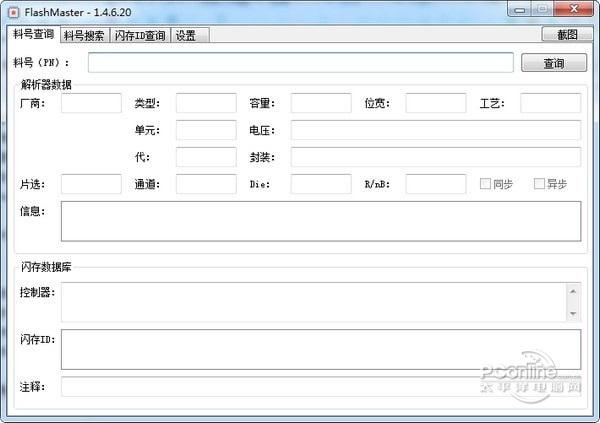Enable the 同步 checkbox
The width and height of the screenshot is (600, 423).
(496, 184)
